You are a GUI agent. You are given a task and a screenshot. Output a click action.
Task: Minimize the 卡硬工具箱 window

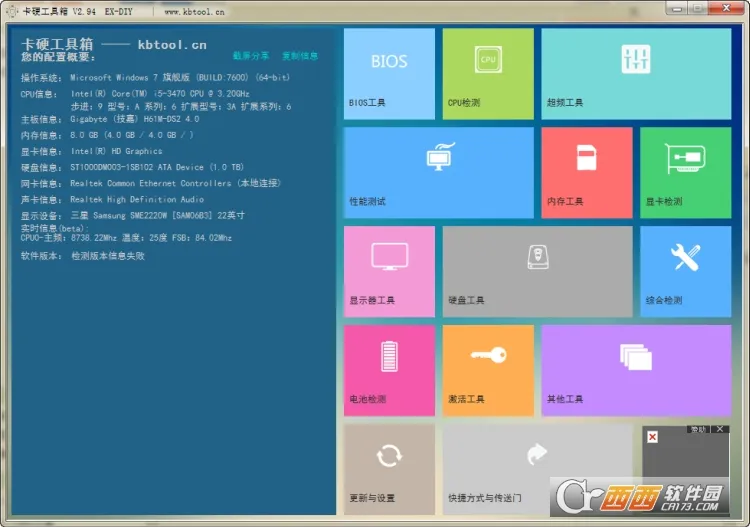[x=677, y=8]
